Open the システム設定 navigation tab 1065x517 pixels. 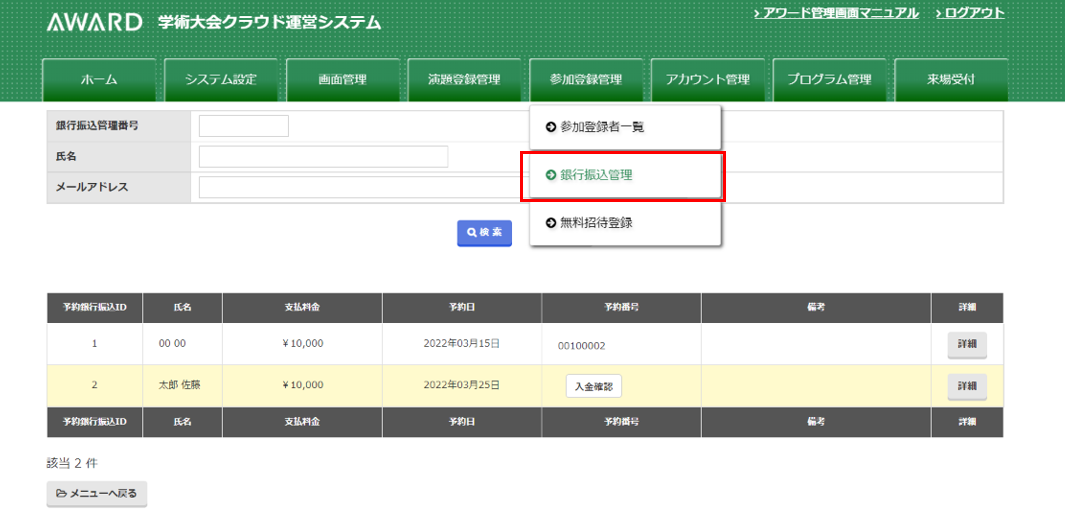[x=221, y=80]
